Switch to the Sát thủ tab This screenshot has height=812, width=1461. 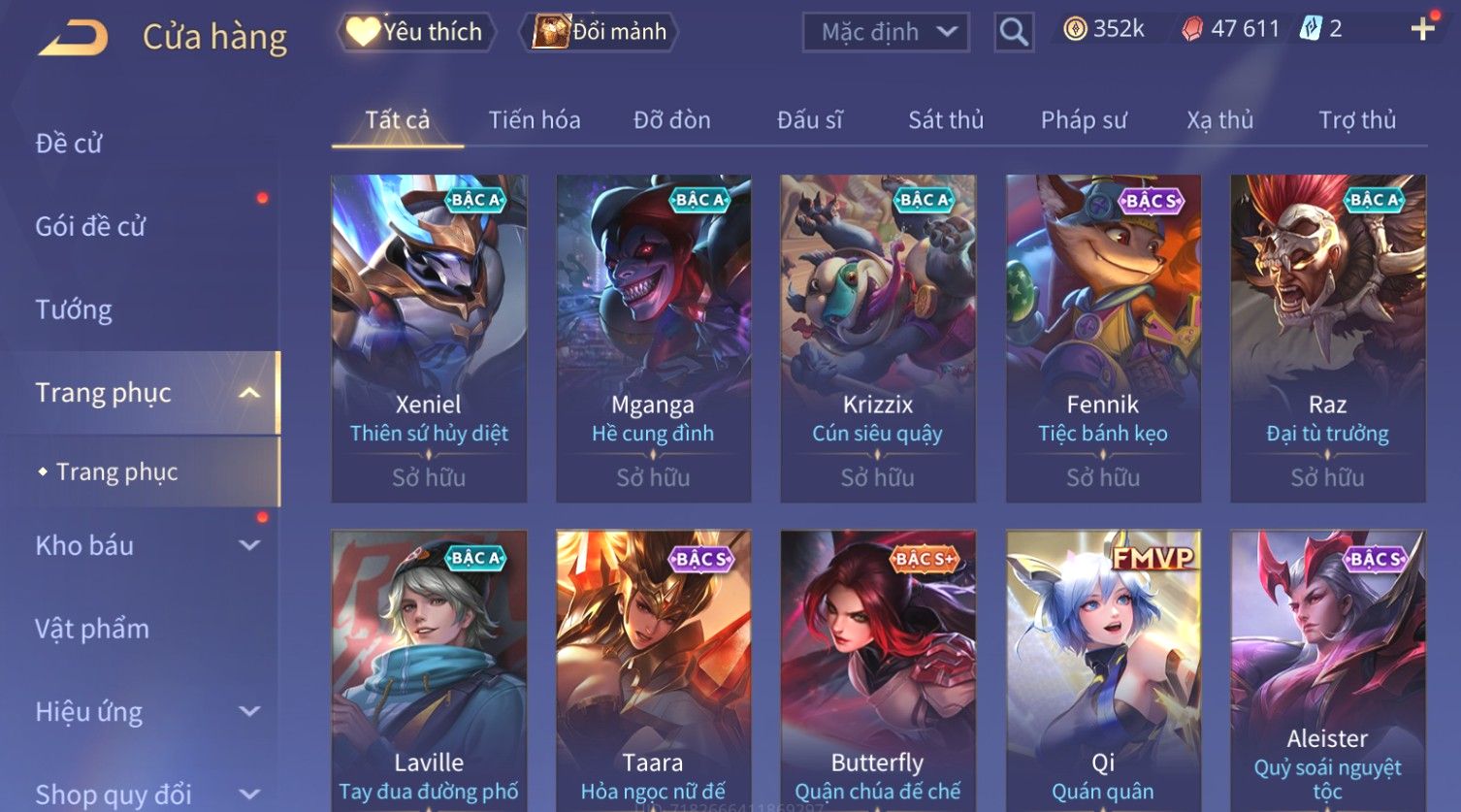(x=946, y=120)
